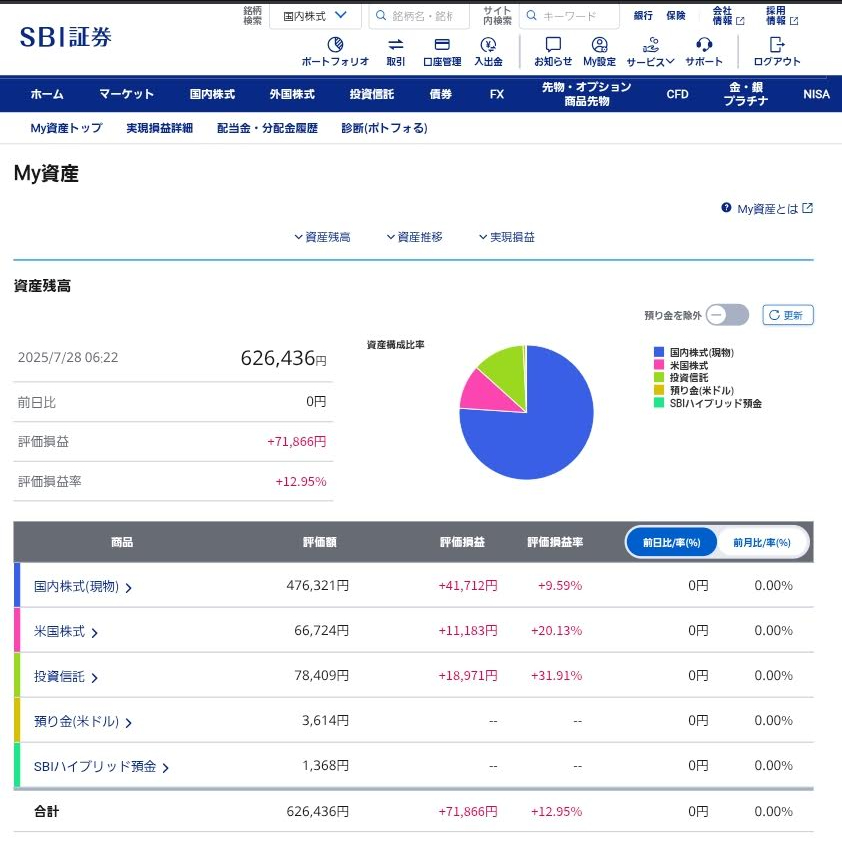Open the 入出金 deposit/withdrawal icon
Image resolution: width=842 pixels, height=851 pixels.
coord(488,45)
